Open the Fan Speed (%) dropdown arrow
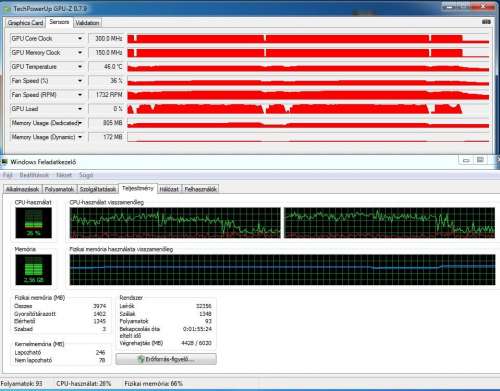The width and height of the screenshot is (500, 391). (x=80, y=81)
